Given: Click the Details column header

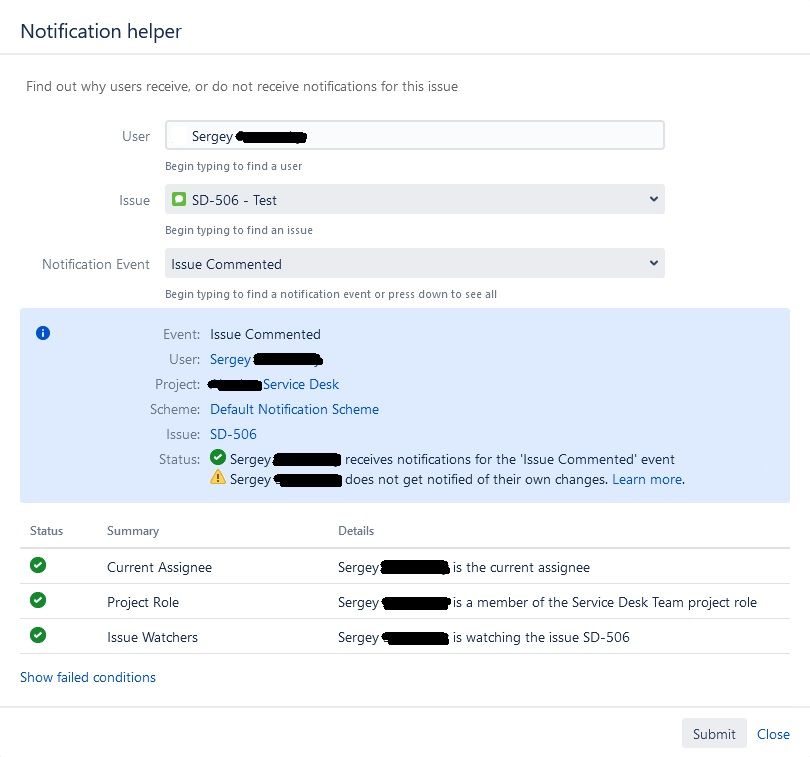Looking at the screenshot, I should pos(356,531).
